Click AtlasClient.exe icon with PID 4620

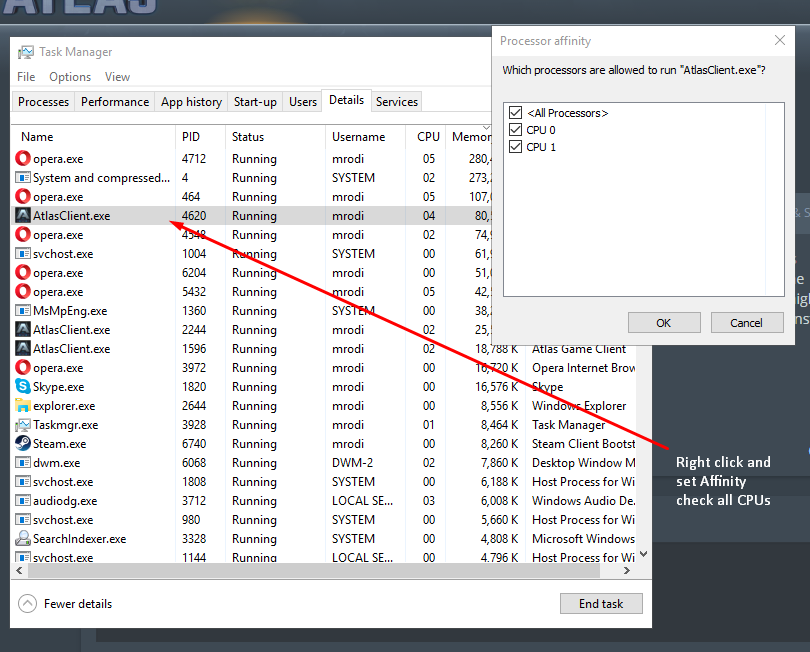click(x=23, y=216)
